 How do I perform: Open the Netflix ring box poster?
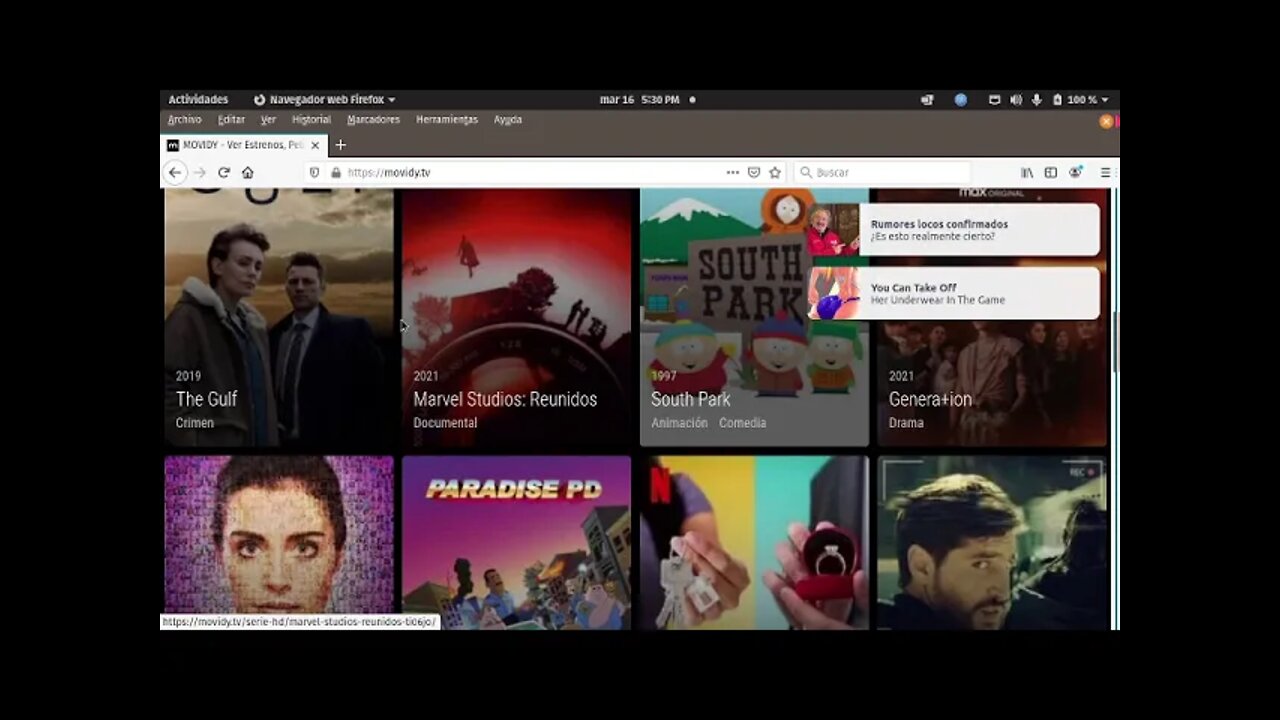pyautogui.click(x=754, y=542)
